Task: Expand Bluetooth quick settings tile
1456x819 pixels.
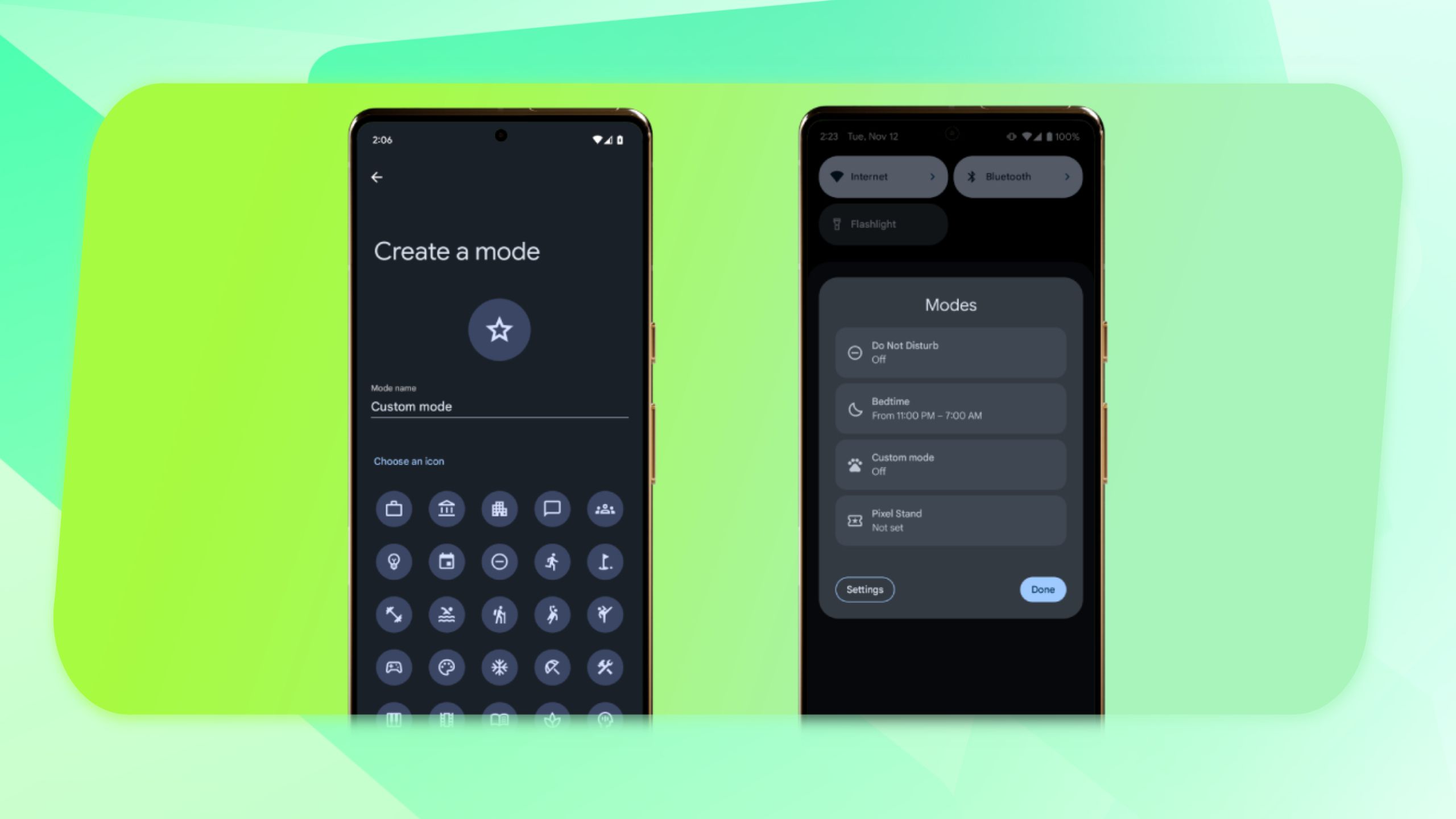Action: click(1067, 176)
